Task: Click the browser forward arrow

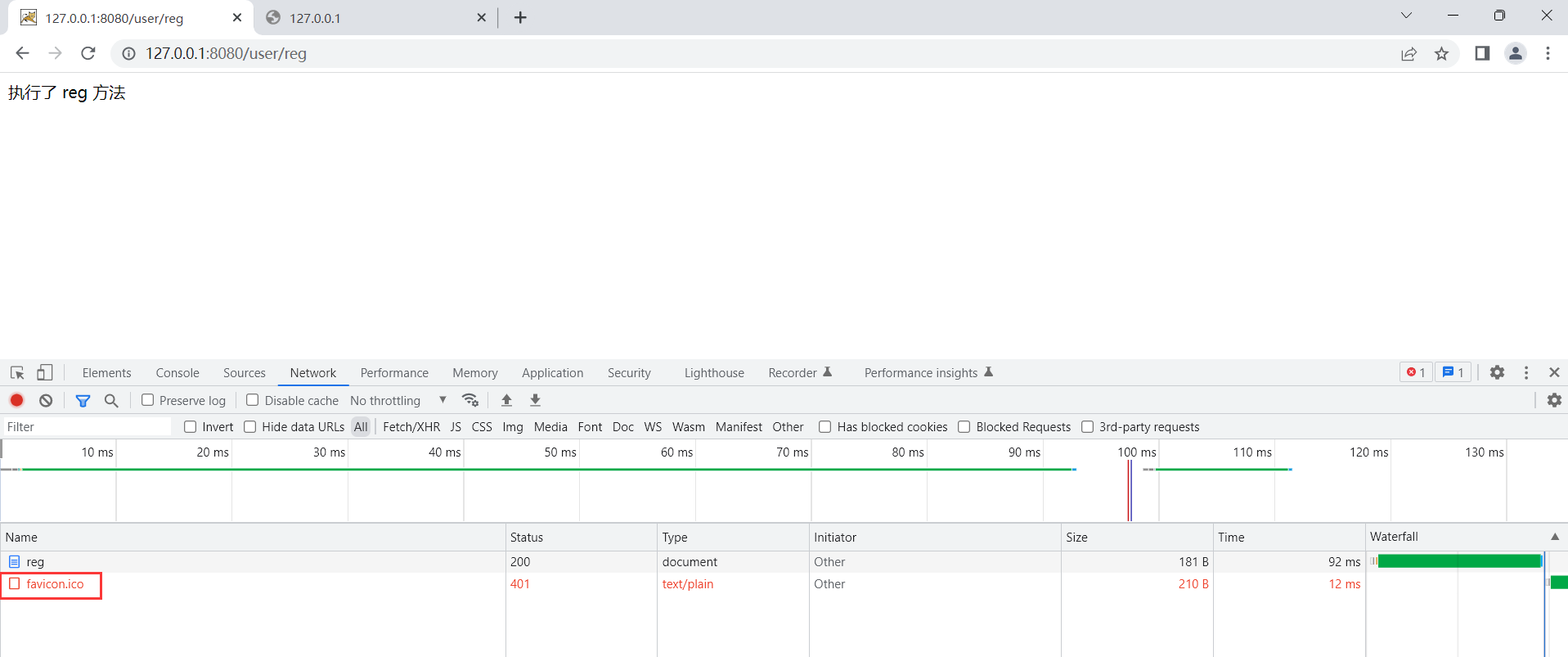Action: pyautogui.click(x=55, y=53)
